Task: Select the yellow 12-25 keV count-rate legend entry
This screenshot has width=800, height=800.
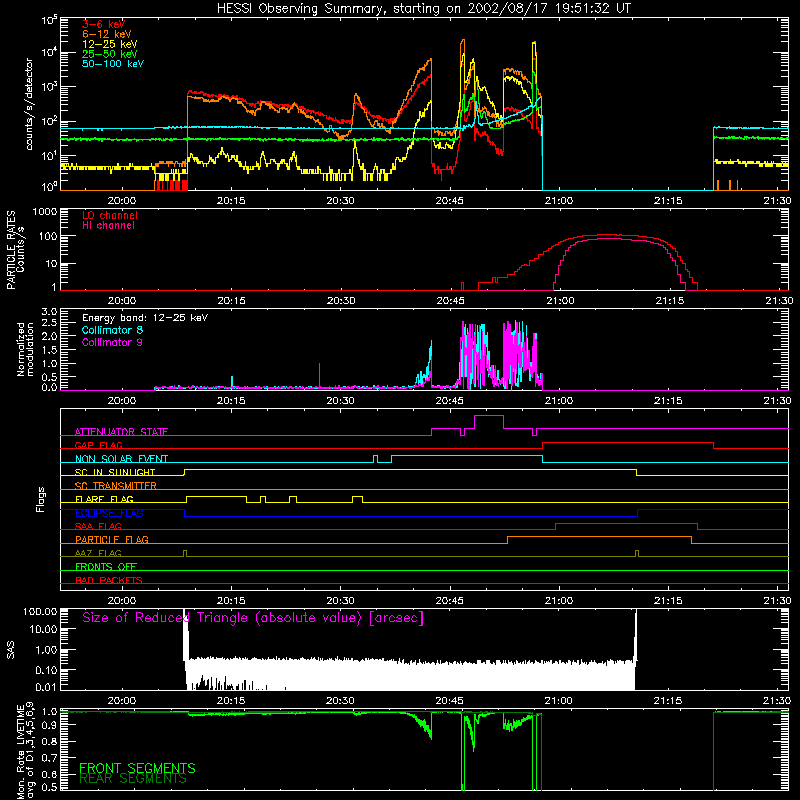Action: click(x=109, y=44)
